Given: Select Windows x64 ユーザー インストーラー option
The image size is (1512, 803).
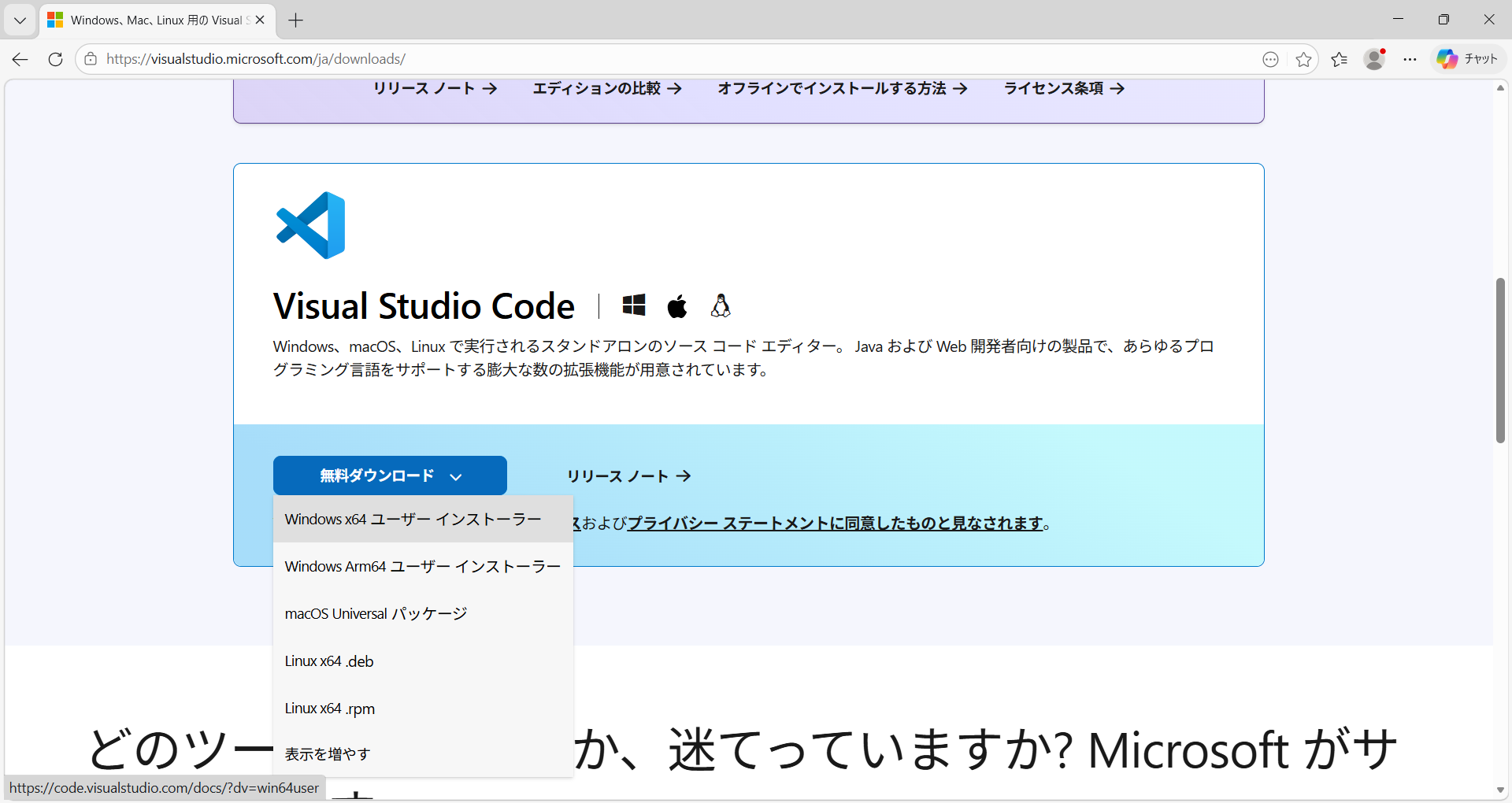Looking at the screenshot, I should [413, 520].
